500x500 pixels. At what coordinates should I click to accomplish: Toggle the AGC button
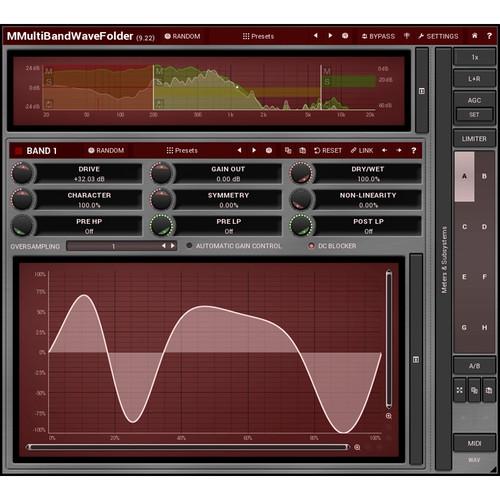coord(474,100)
